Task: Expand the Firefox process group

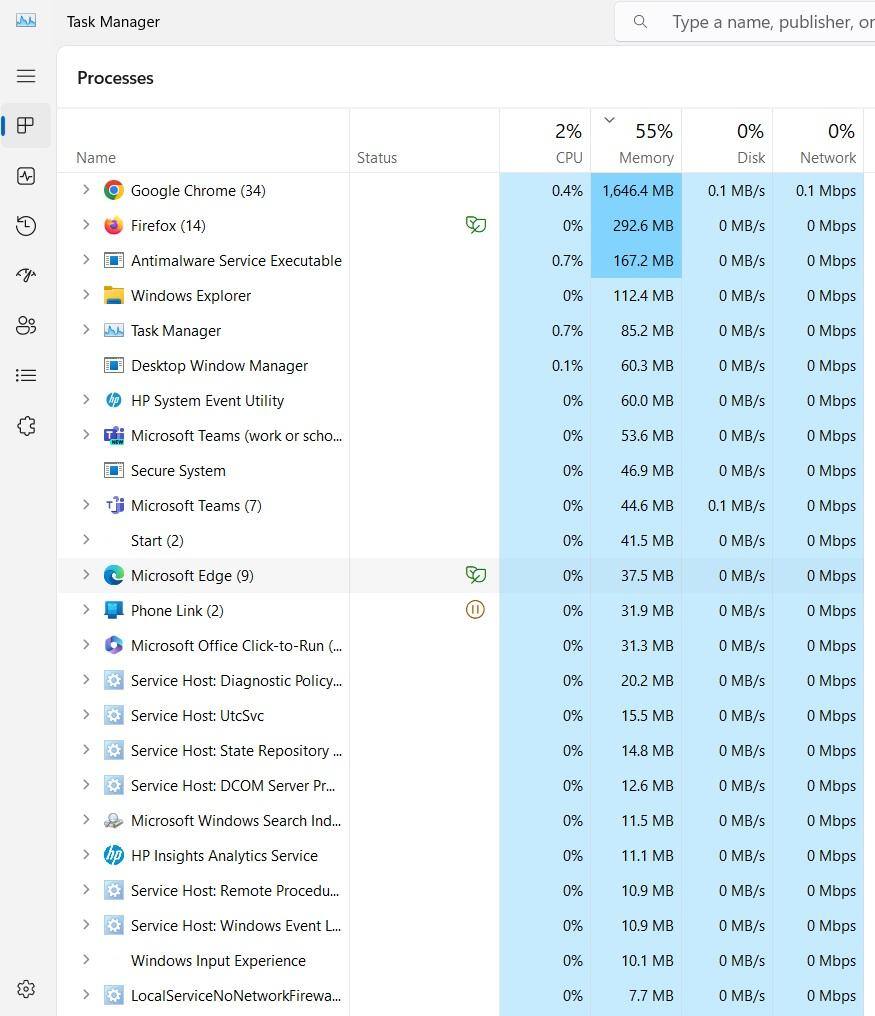Action: 86,225
